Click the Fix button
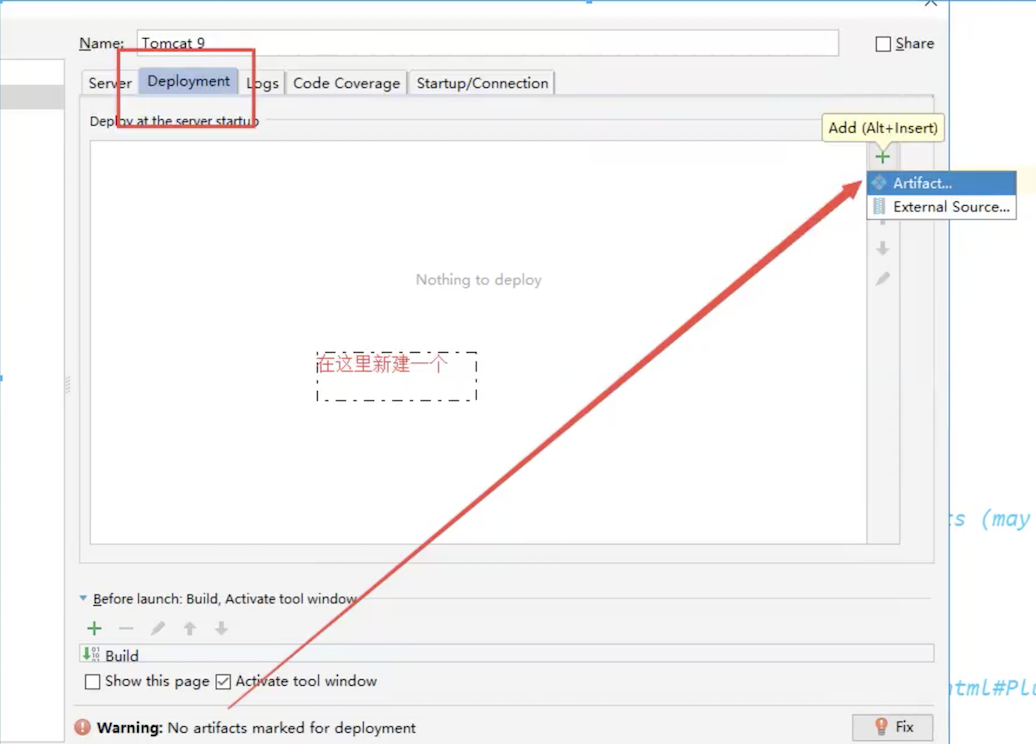 tap(893, 727)
